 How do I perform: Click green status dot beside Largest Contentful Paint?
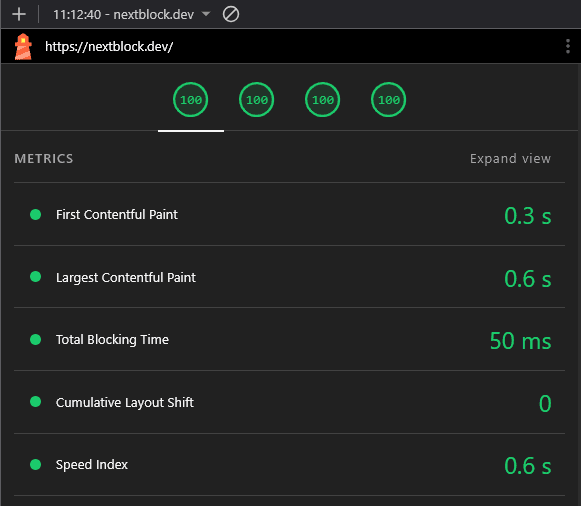point(36,277)
